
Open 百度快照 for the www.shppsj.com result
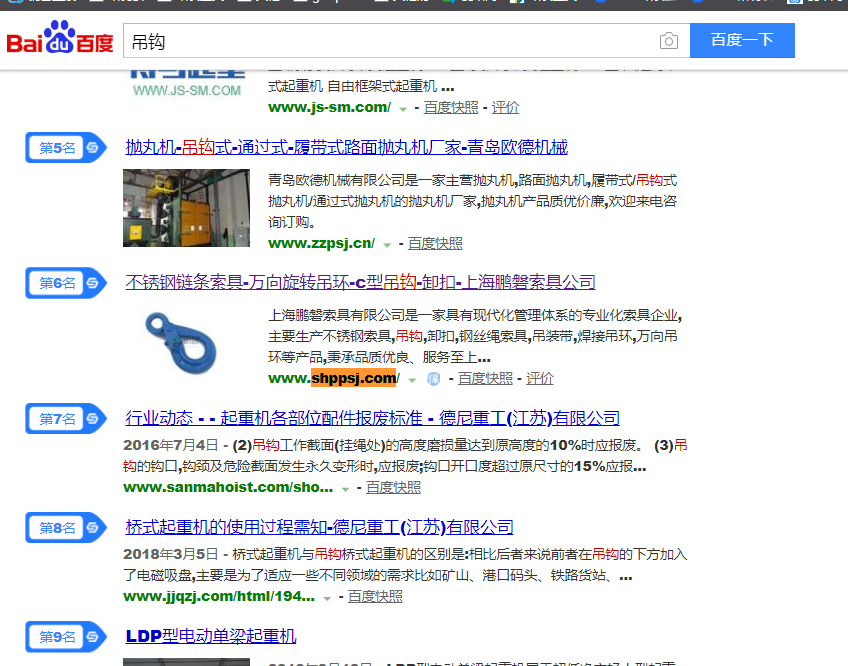(x=485, y=379)
